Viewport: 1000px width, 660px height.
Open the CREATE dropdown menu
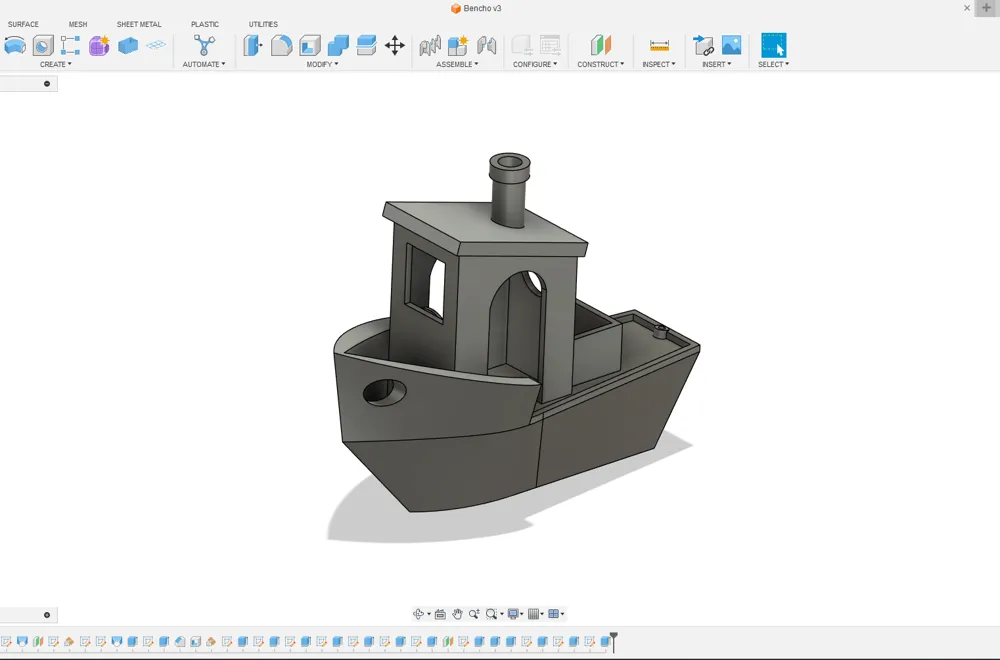55,64
